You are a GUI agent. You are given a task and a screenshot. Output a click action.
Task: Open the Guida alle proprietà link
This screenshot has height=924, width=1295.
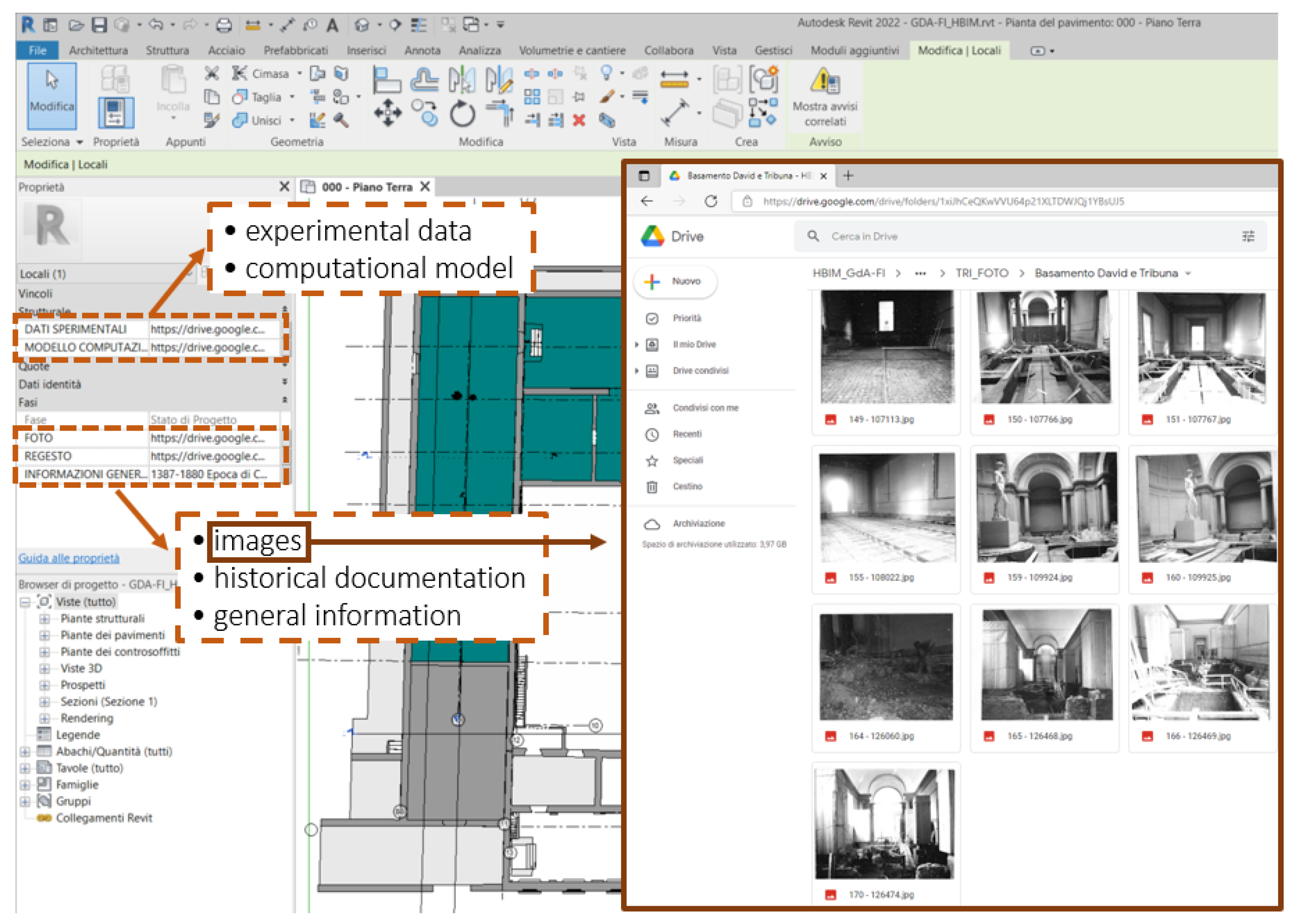[69, 558]
